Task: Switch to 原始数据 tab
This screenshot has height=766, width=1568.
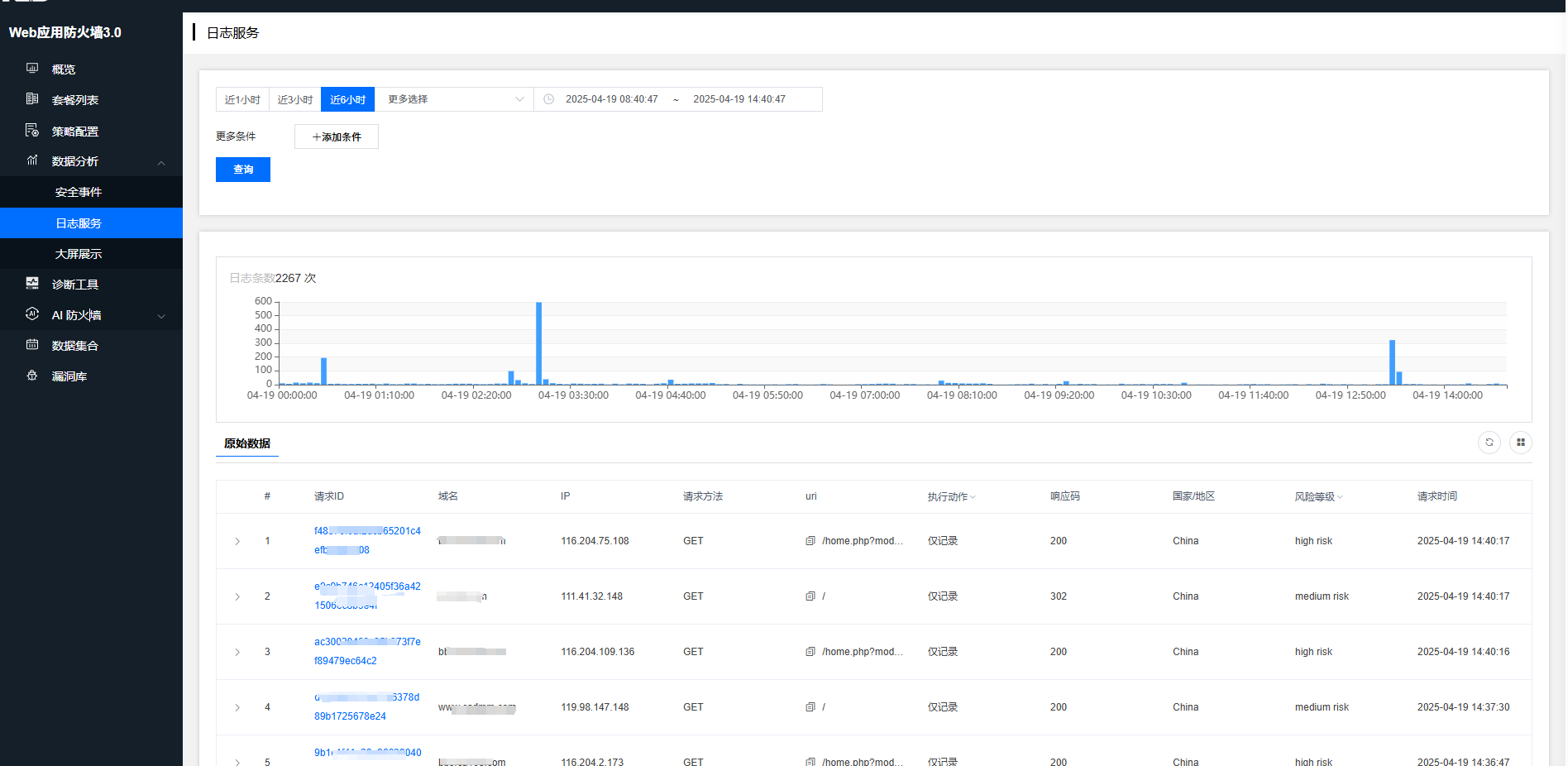Action: (247, 443)
